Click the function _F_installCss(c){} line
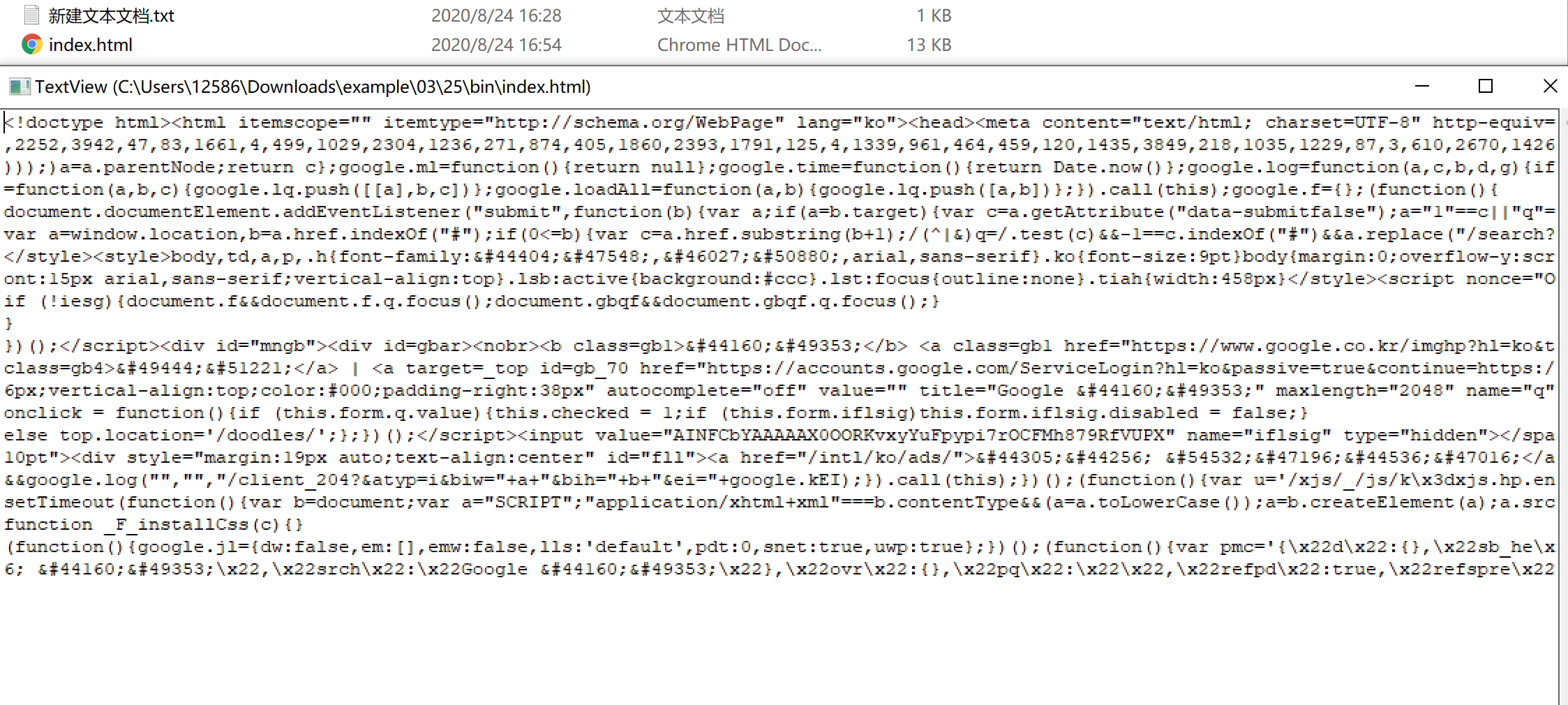 click(x=154, y=525)
